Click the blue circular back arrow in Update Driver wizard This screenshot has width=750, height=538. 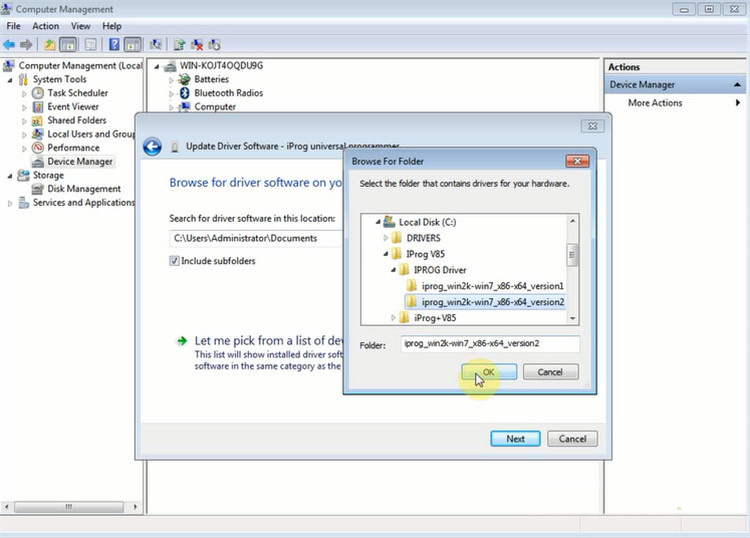pyautogui.click(x=152, y=147)
